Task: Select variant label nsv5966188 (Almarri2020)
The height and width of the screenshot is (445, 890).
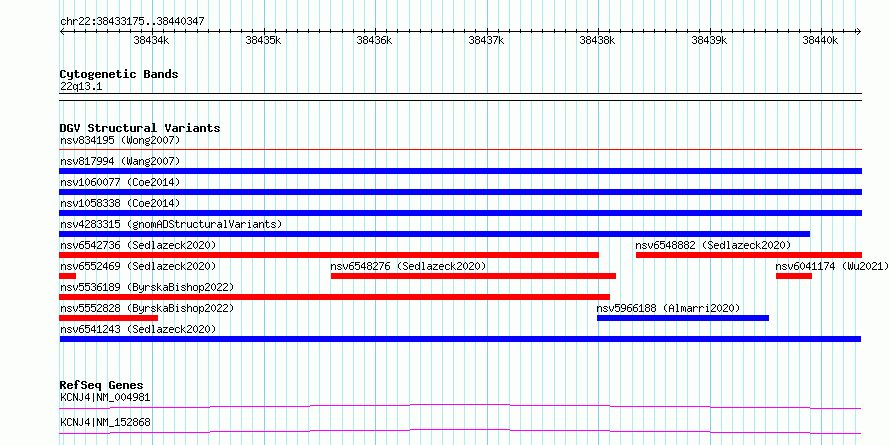Action: pos(669,308)
